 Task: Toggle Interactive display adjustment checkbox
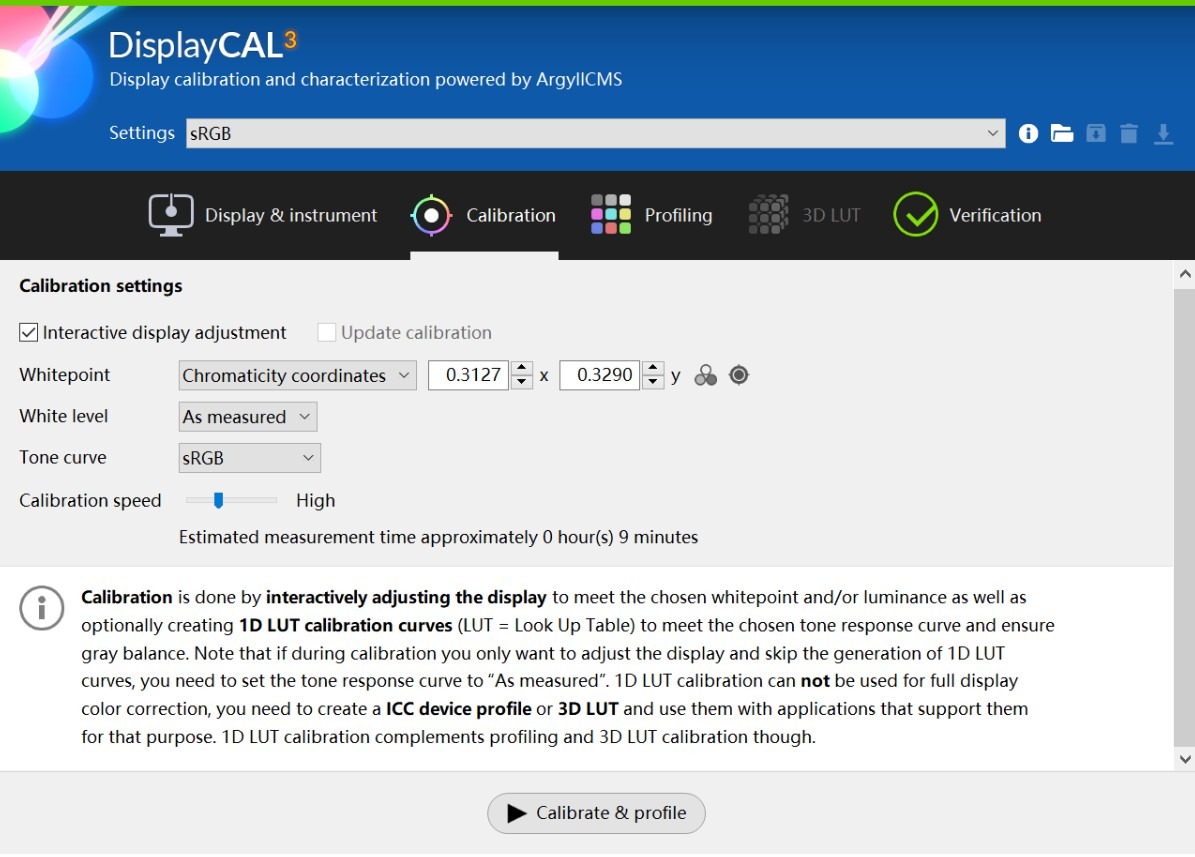(28, 332)
